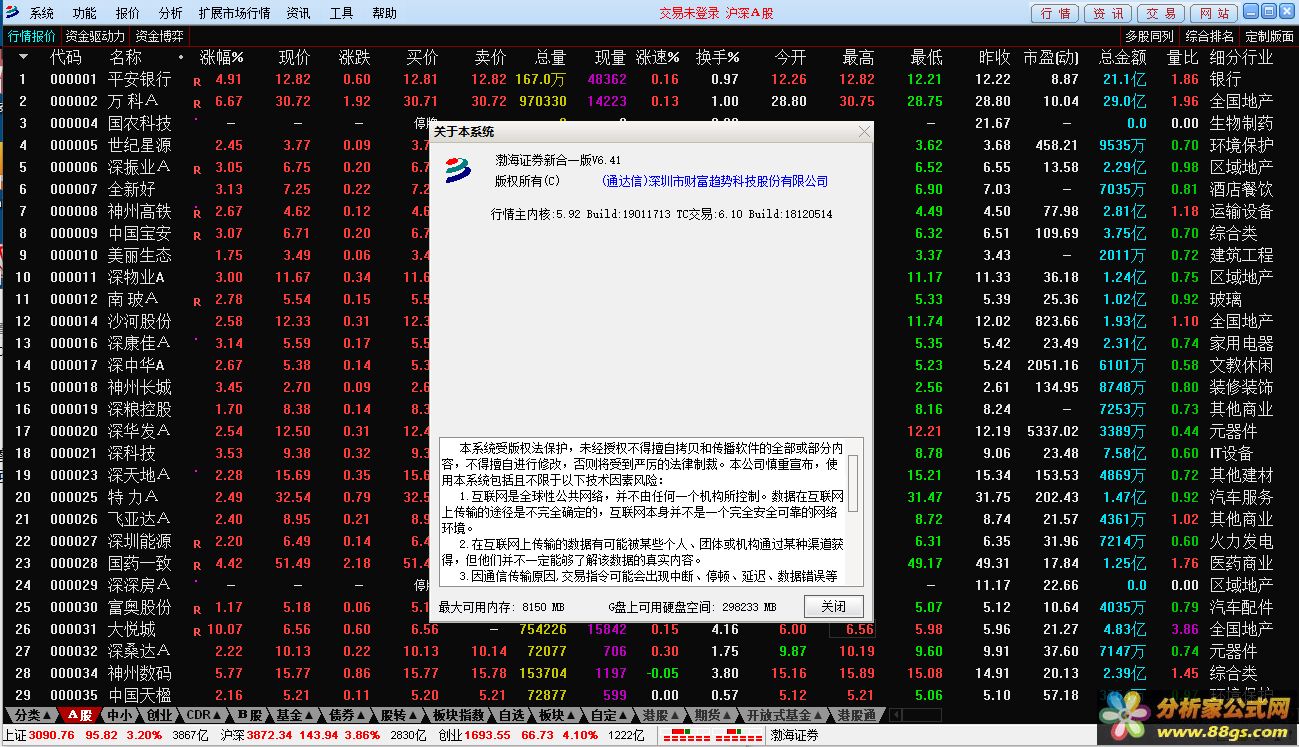
Task: Expand the 开放式基金 bottom tab menu
Action: tap(786, 715)
